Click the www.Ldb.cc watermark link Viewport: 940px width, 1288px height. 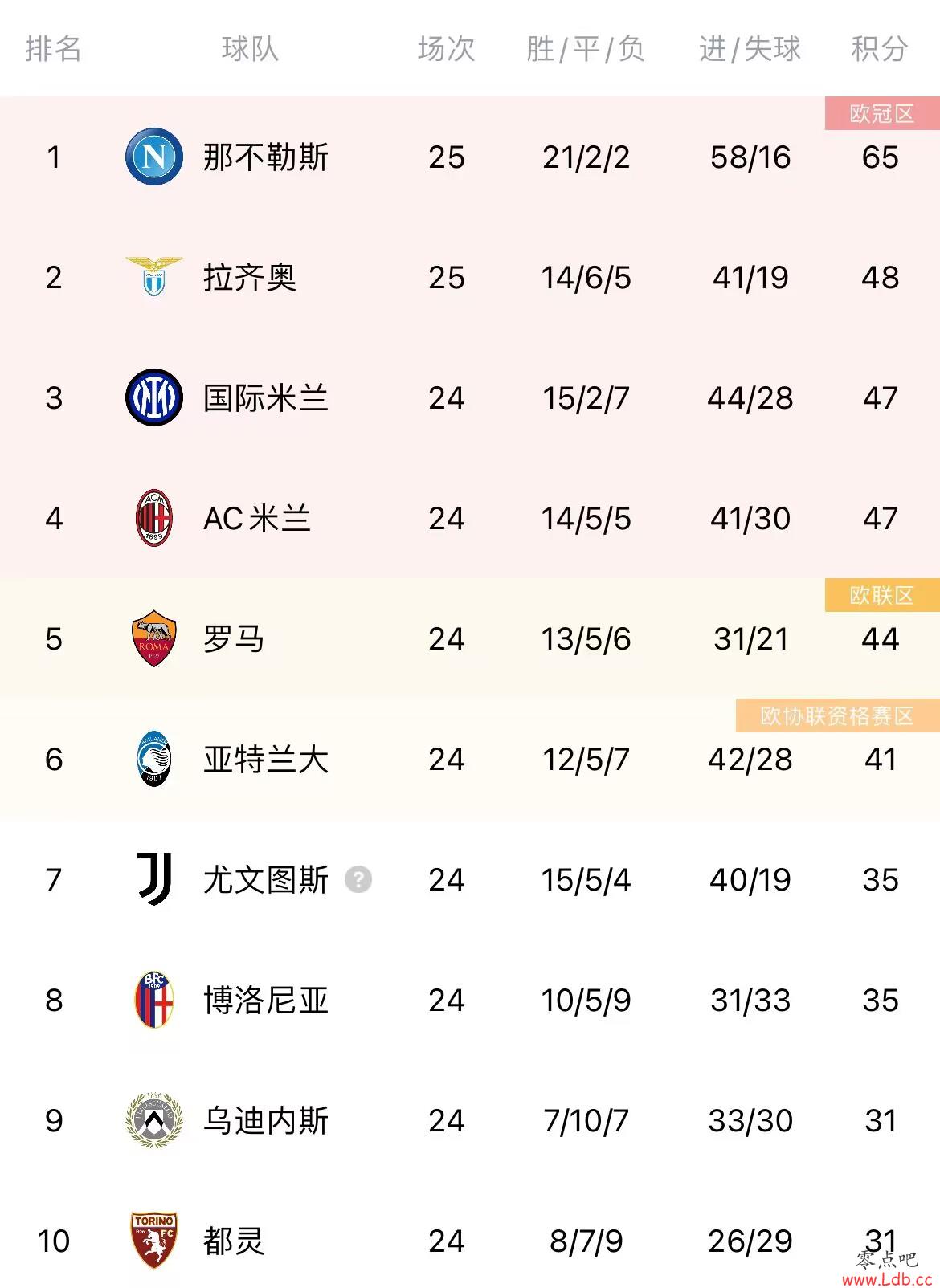[x=887, y=1280]
